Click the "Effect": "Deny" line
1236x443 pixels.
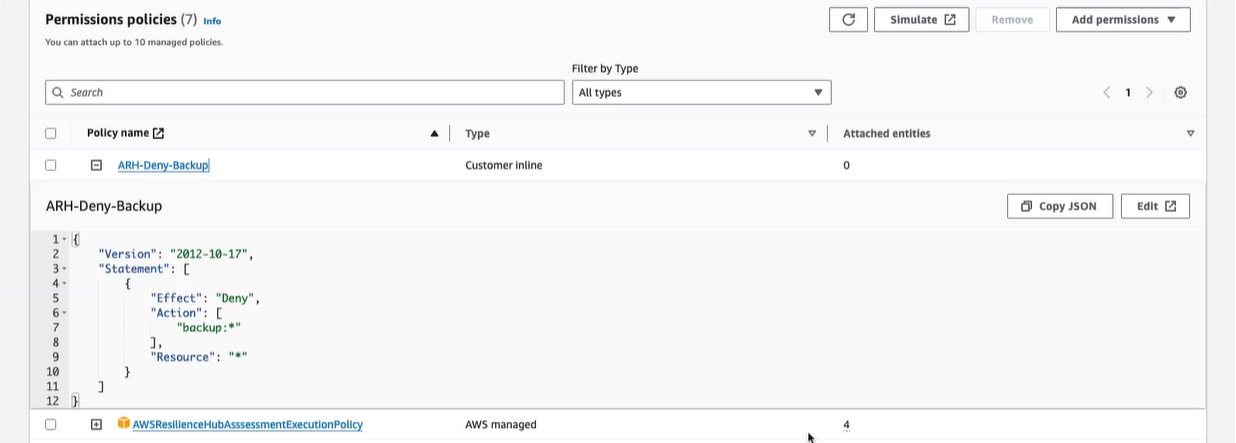point(206,298)
